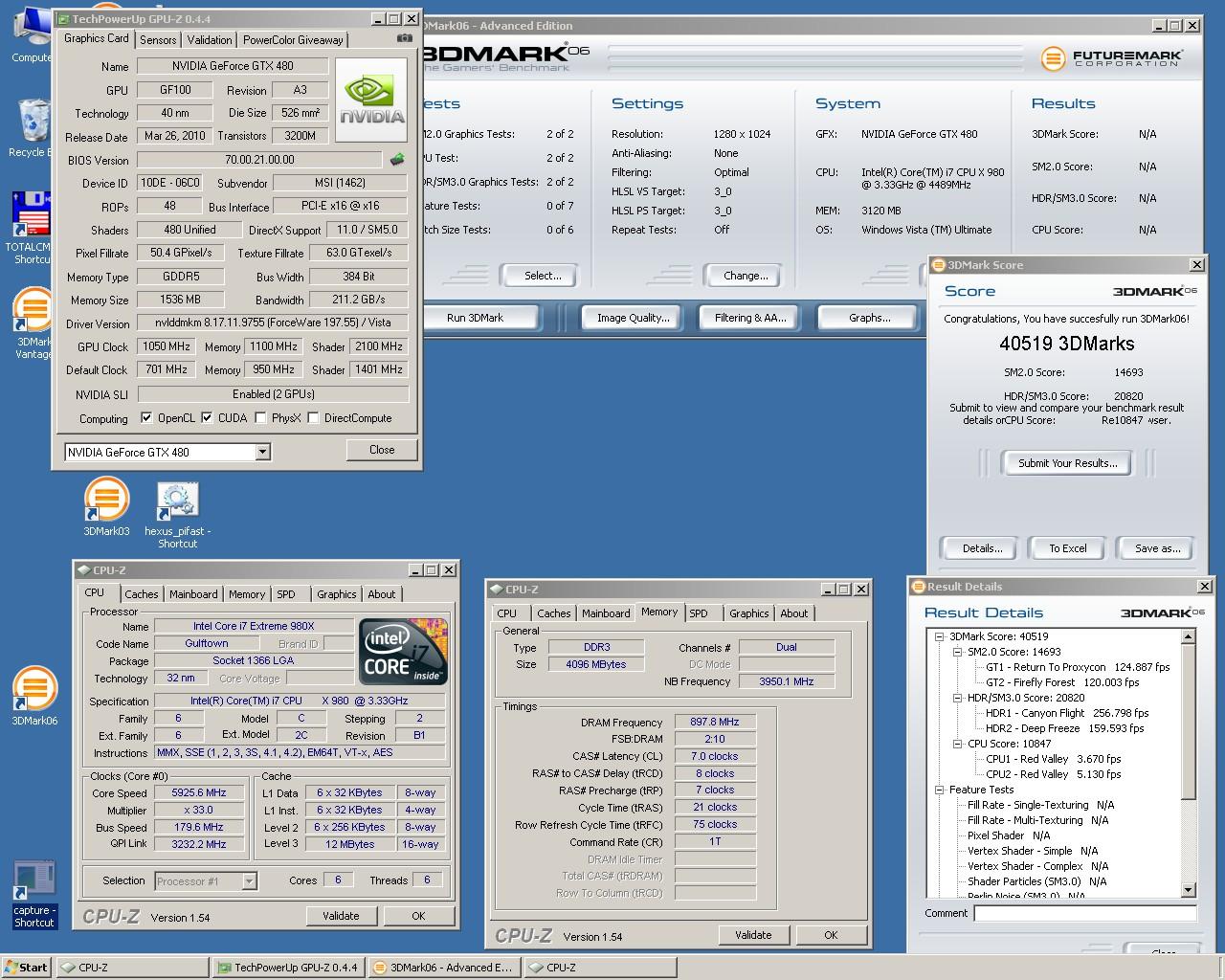The image size is (1225, 980).
Task: Select the HDR2 - Deep Freeze row
Action: [1064, 728]
